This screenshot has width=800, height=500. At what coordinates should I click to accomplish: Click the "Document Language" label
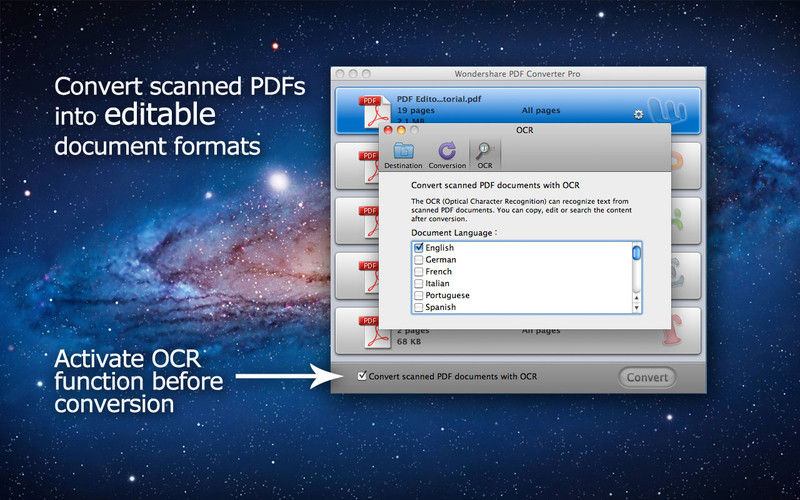(454, 233)
